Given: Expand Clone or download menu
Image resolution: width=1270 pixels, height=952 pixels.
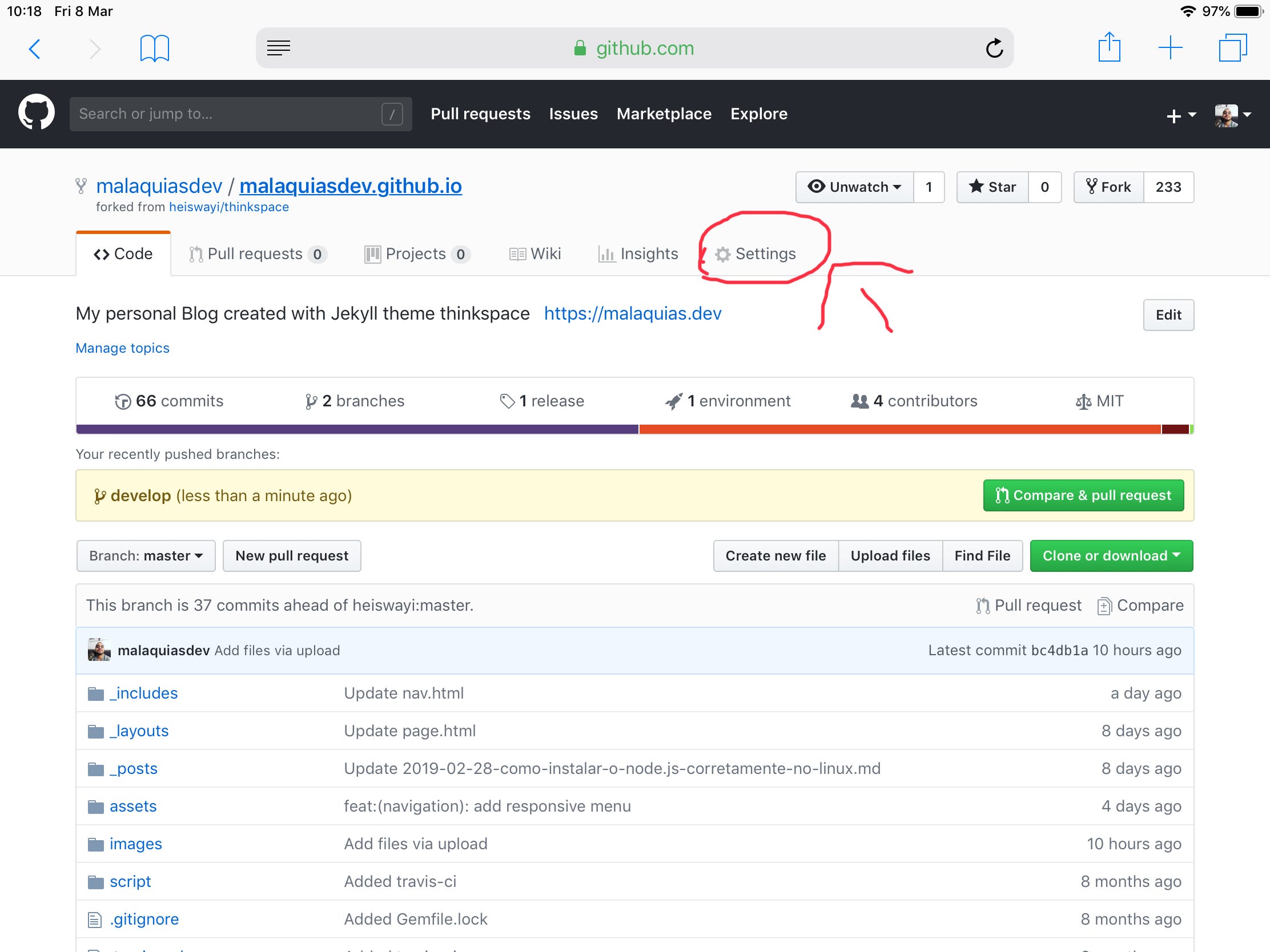Looking at the screenshot, I should [x=1111, y=555].
